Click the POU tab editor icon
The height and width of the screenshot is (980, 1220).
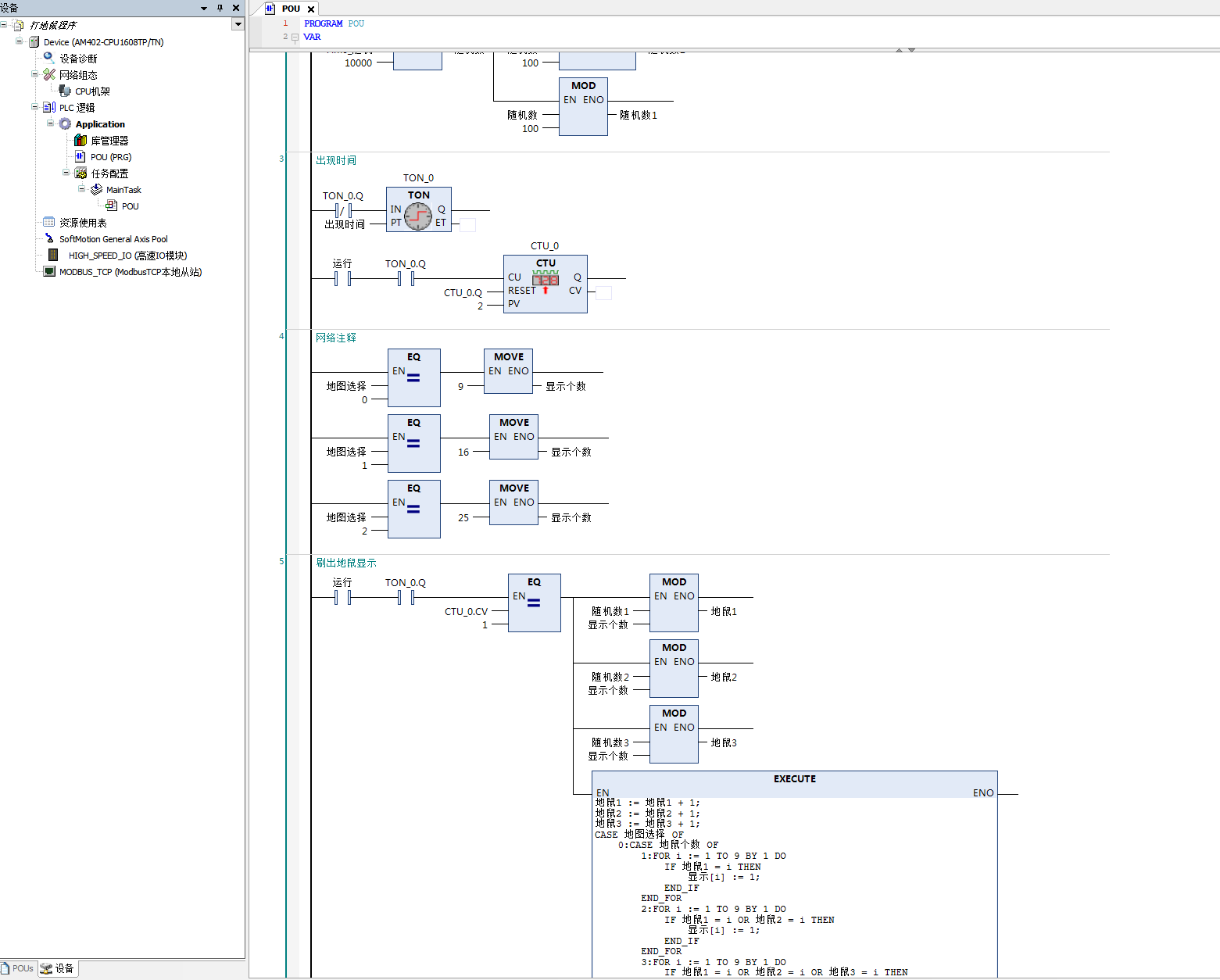coord(270,9)
